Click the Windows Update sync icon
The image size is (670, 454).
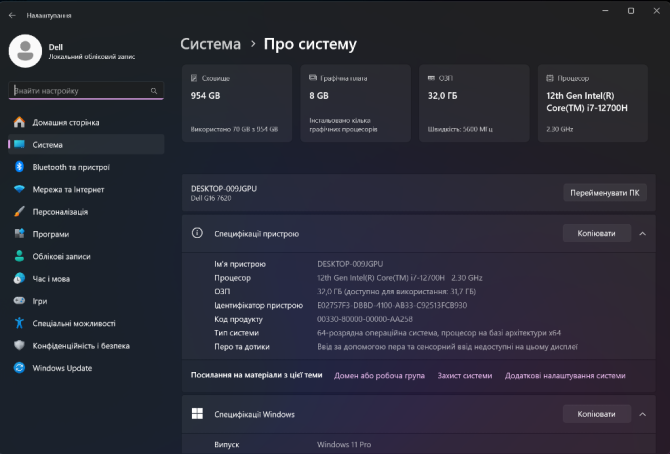tap(19, 368)
